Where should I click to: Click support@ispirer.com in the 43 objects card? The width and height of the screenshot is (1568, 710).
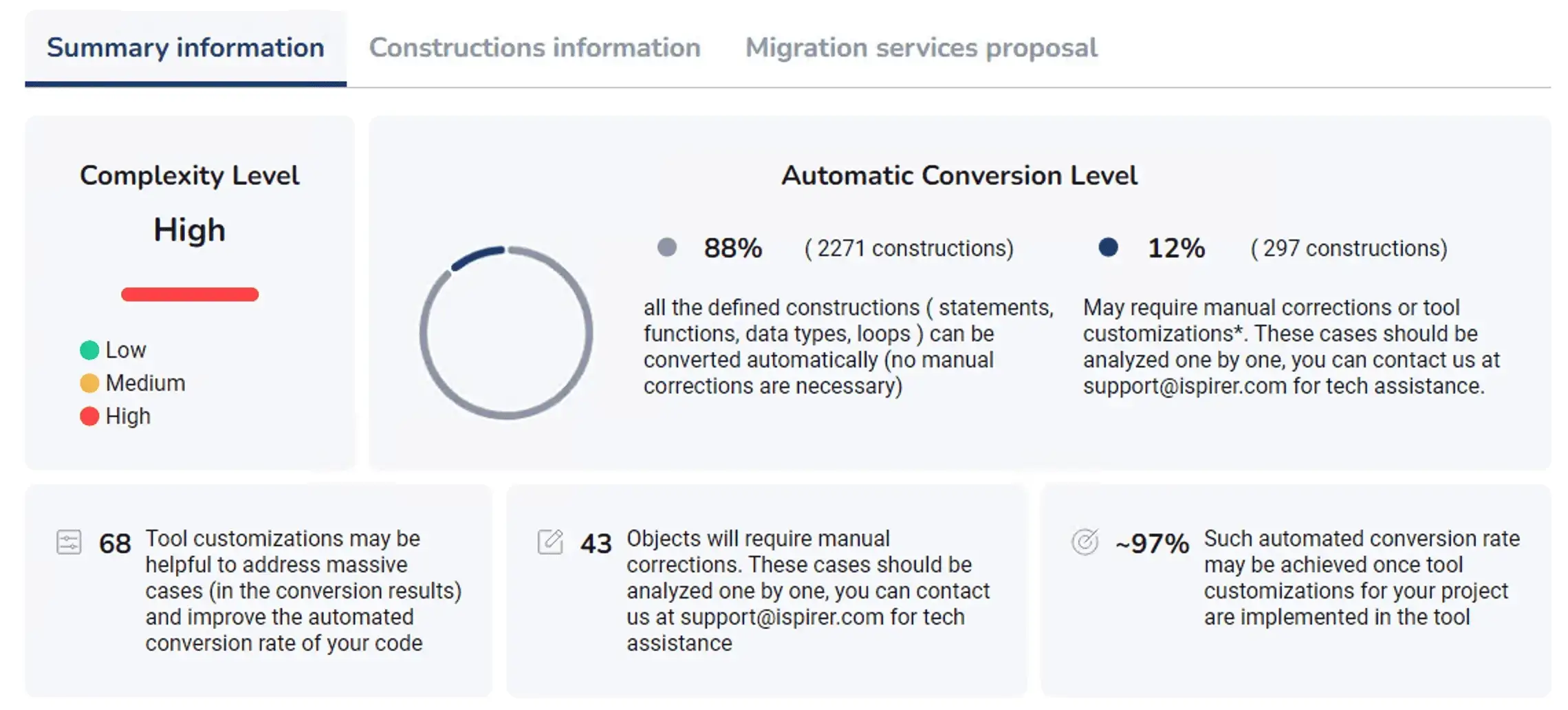pyautogui.click(x=782, y=617)
